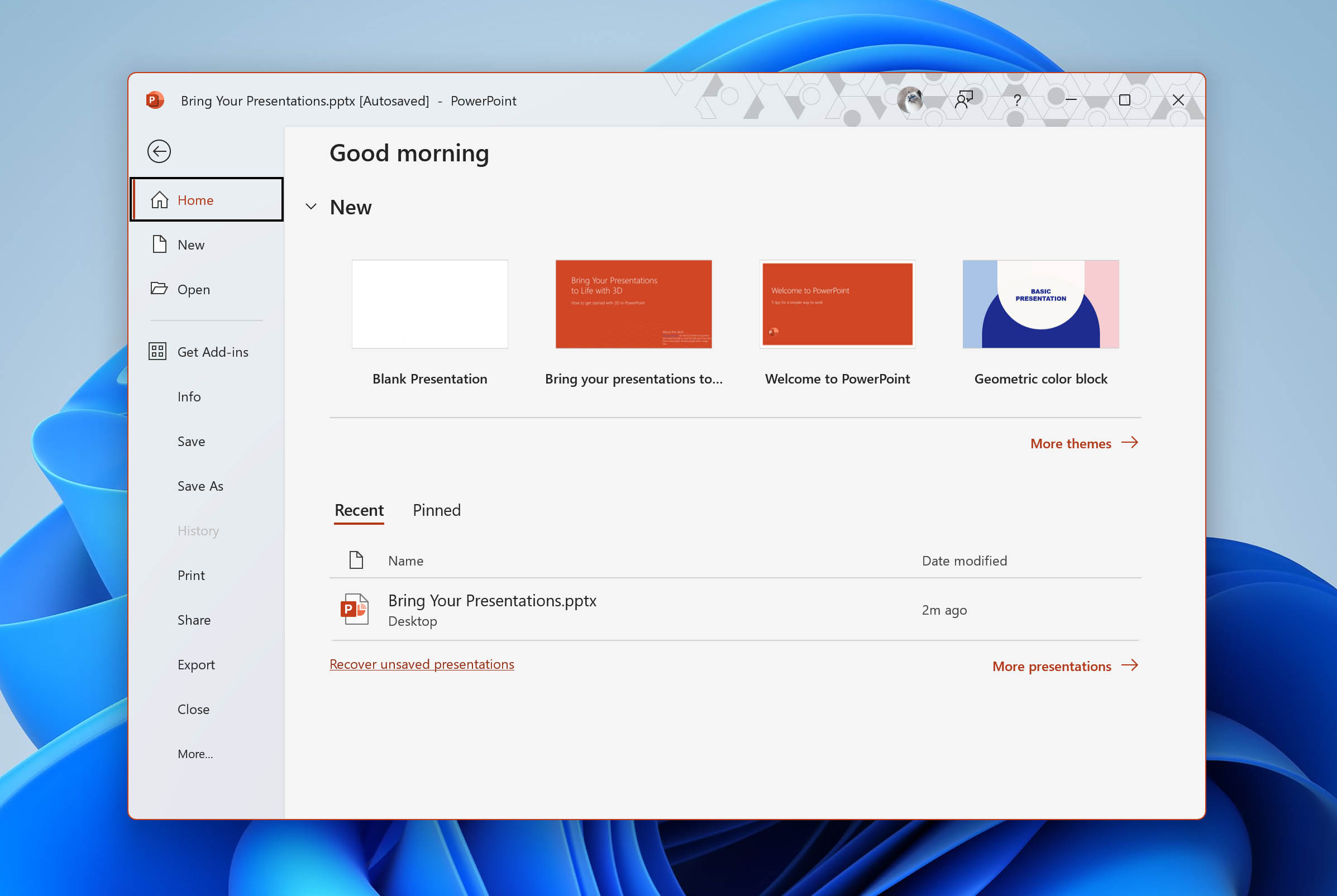Open More presentations
Viewport: 1337px width, 896px height.
click(1052, 665)
